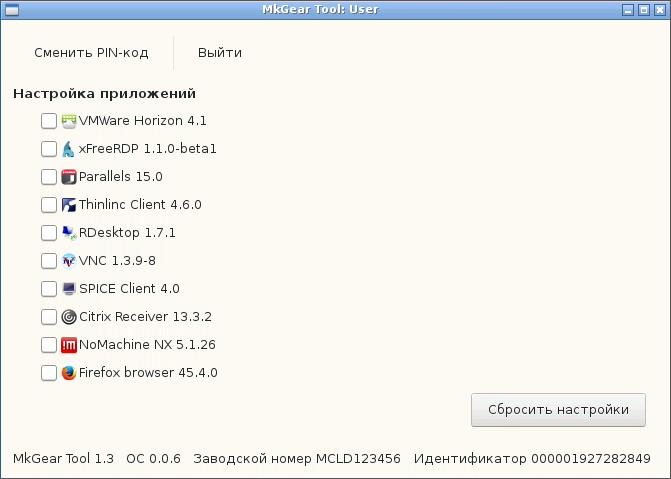Click Выйти to log out
The width and height of the screenshot is (671, 479).
[x=220, y=53]
